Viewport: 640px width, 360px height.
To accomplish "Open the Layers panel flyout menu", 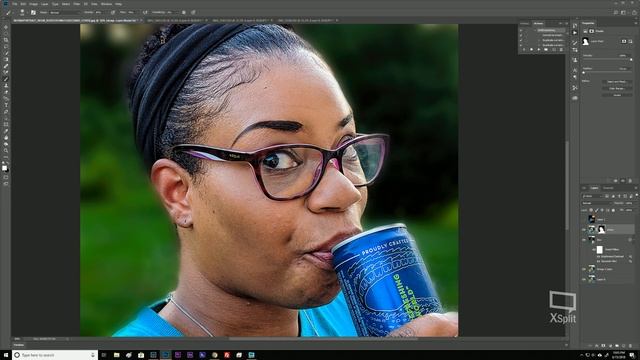I will (x=636, y=188).
